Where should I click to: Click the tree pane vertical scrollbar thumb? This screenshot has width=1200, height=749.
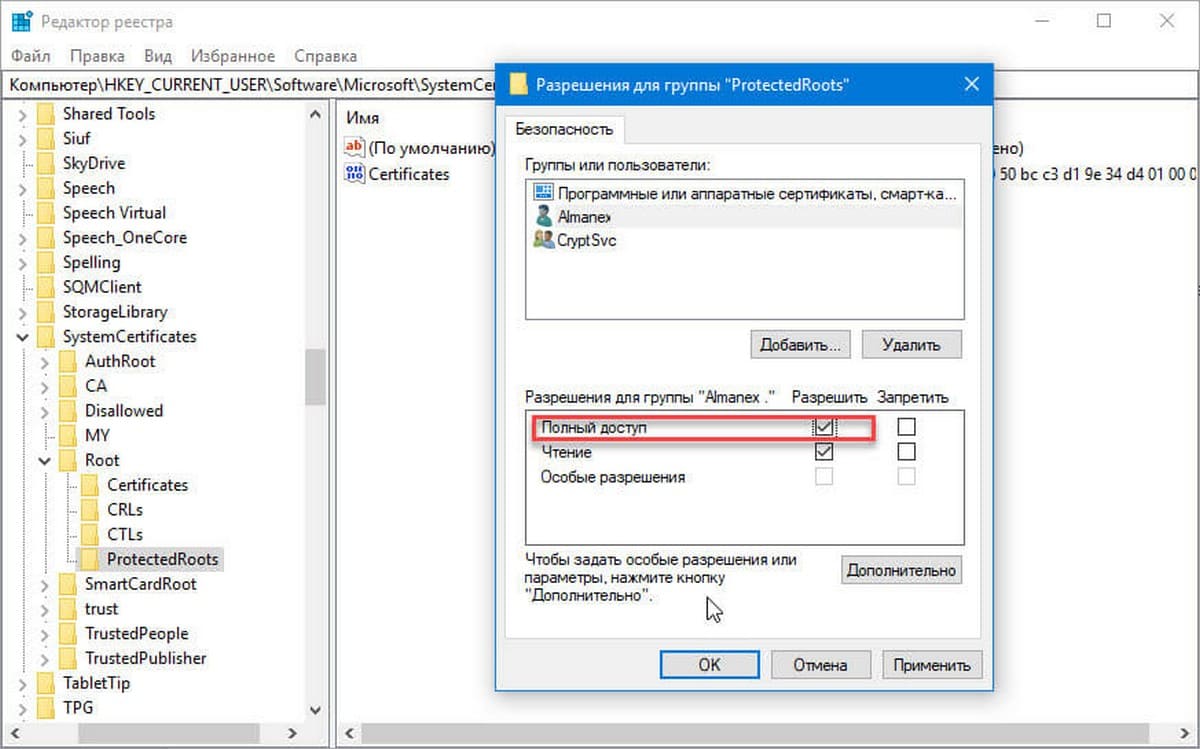315,377
